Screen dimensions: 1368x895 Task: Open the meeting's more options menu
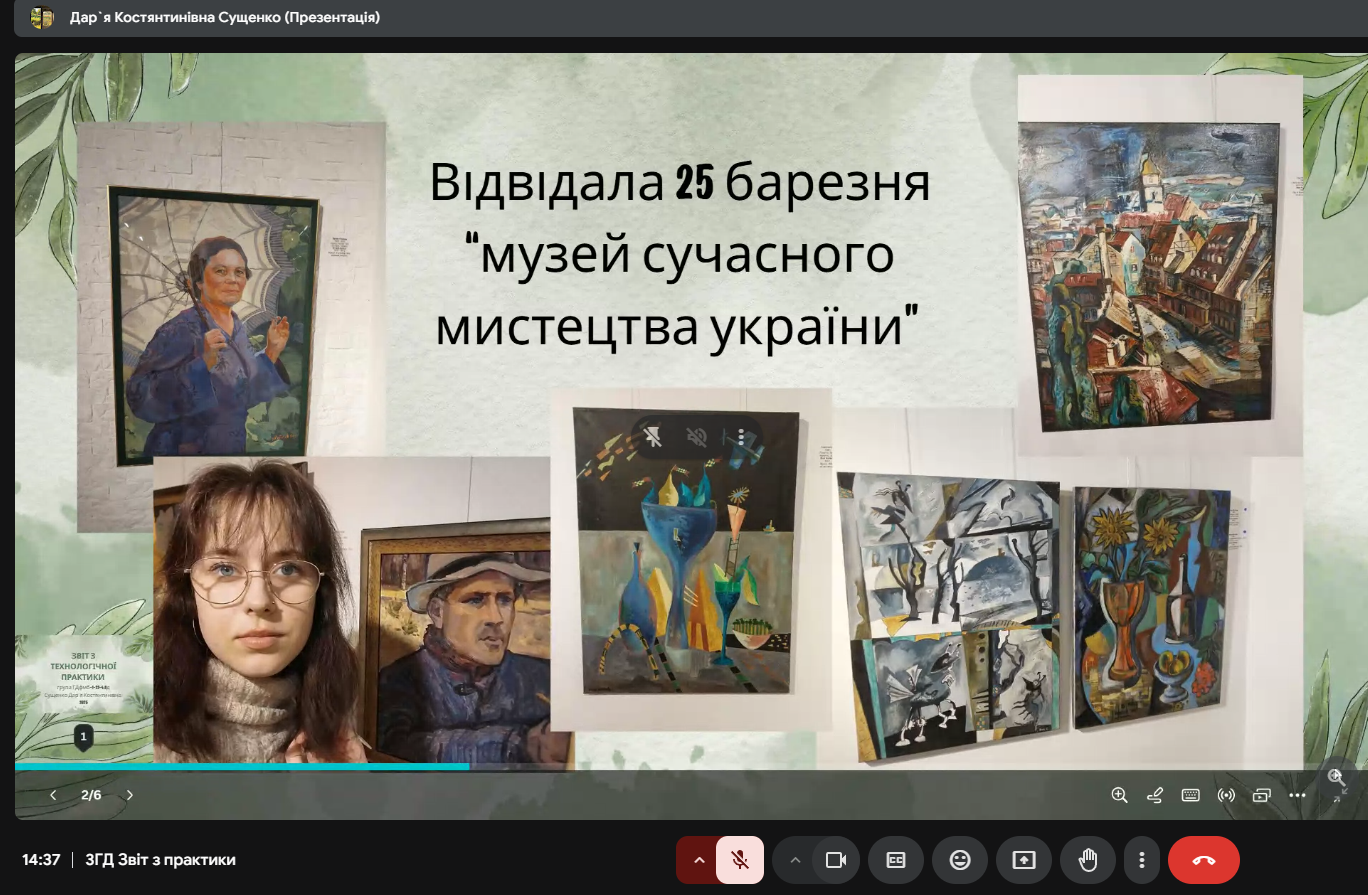(x=1141, y=860)
